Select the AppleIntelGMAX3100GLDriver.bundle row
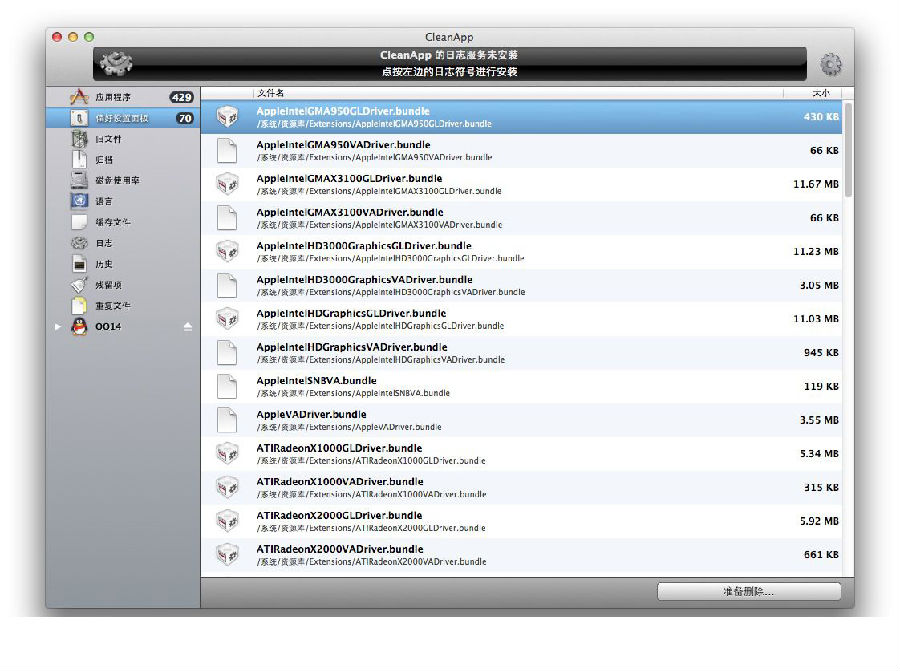Image resolution: width=900 pixels, height=671 pixels. click(520, 184)
